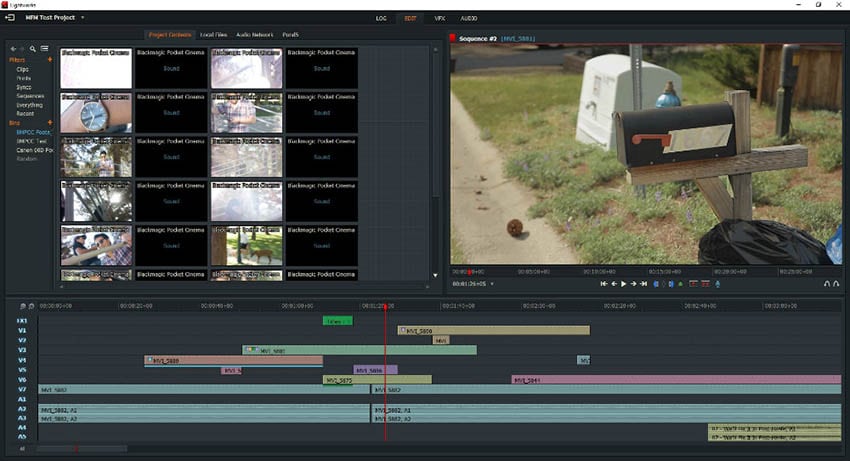Click the undo arrow below the viewer

pyautogui.click(x=827, y=284)
